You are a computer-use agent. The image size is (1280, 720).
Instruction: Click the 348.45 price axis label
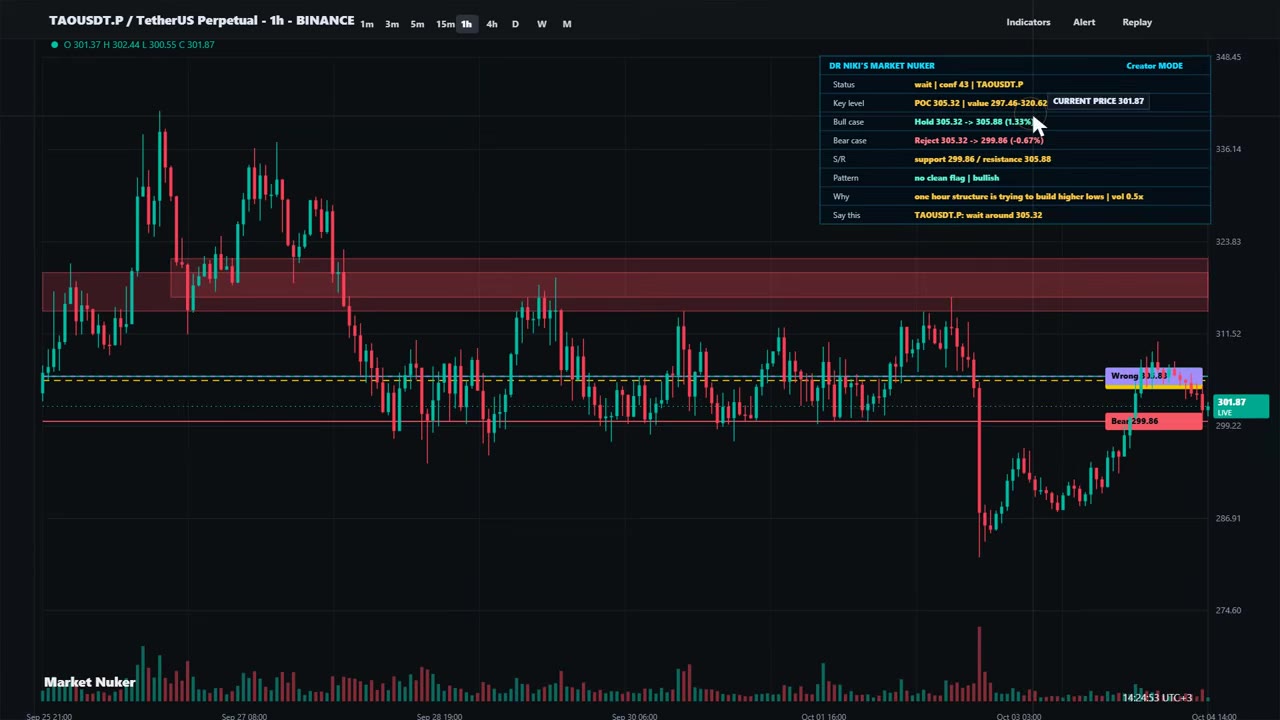[x=1228, y=57]
